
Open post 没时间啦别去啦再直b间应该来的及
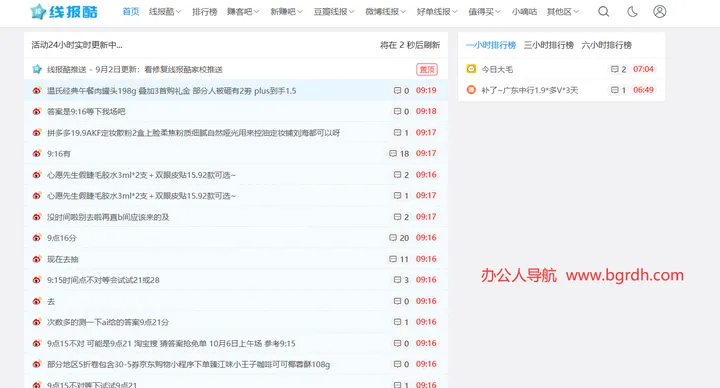pos(108,217)
